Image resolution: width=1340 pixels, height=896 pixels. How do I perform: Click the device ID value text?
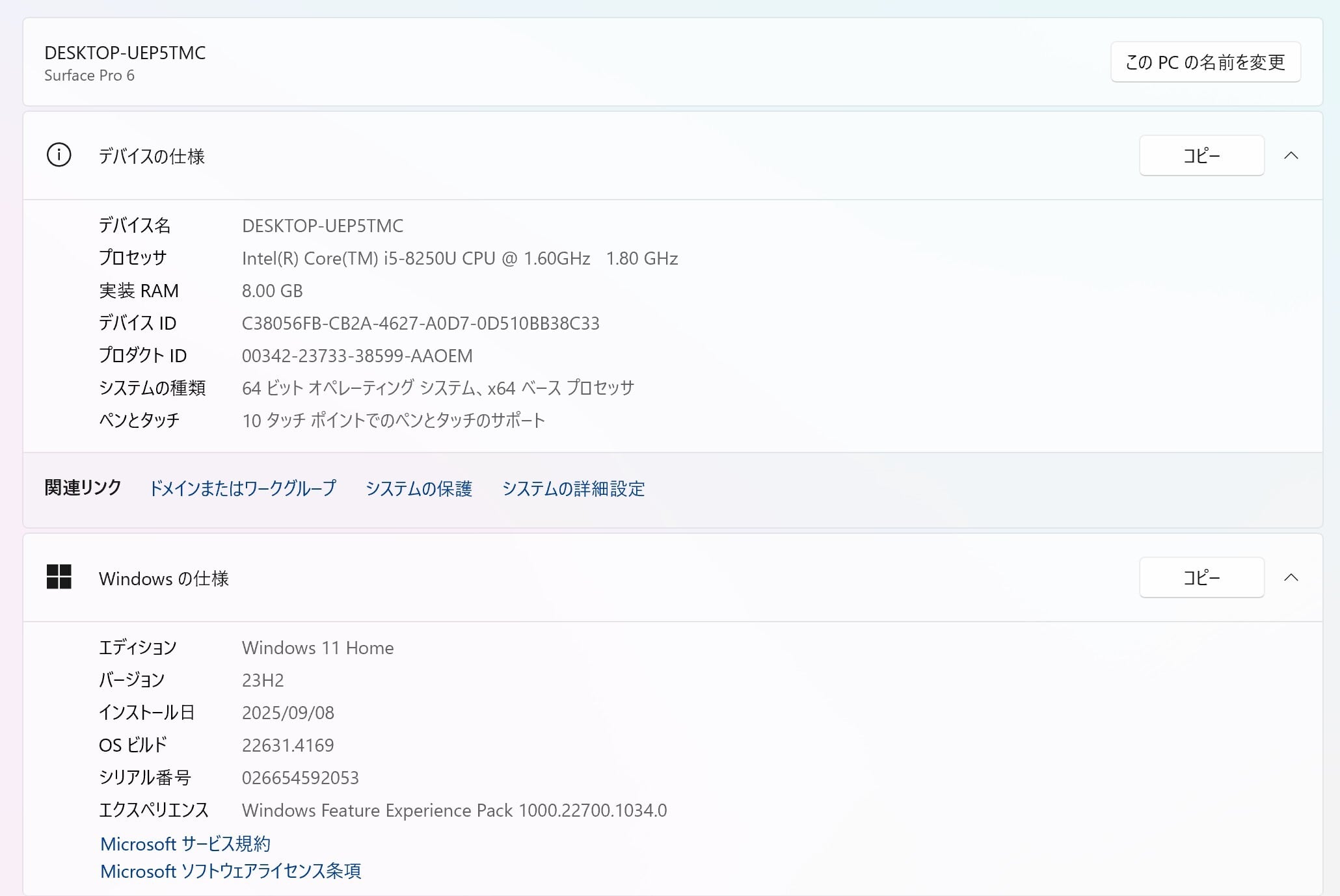[x=420, y=323]
